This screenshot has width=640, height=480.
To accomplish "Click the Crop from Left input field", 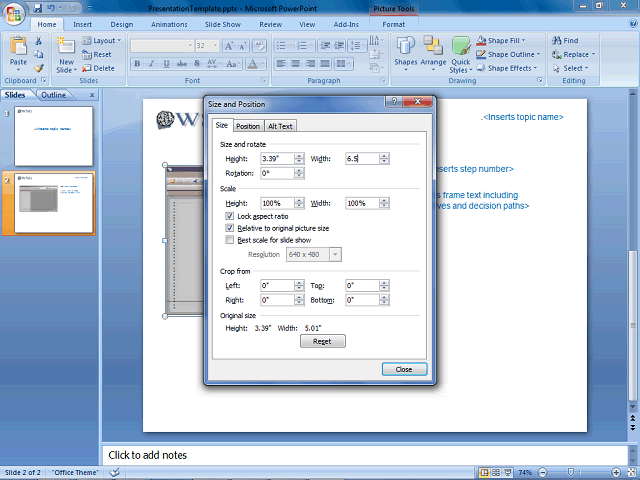I will [277, 285].
